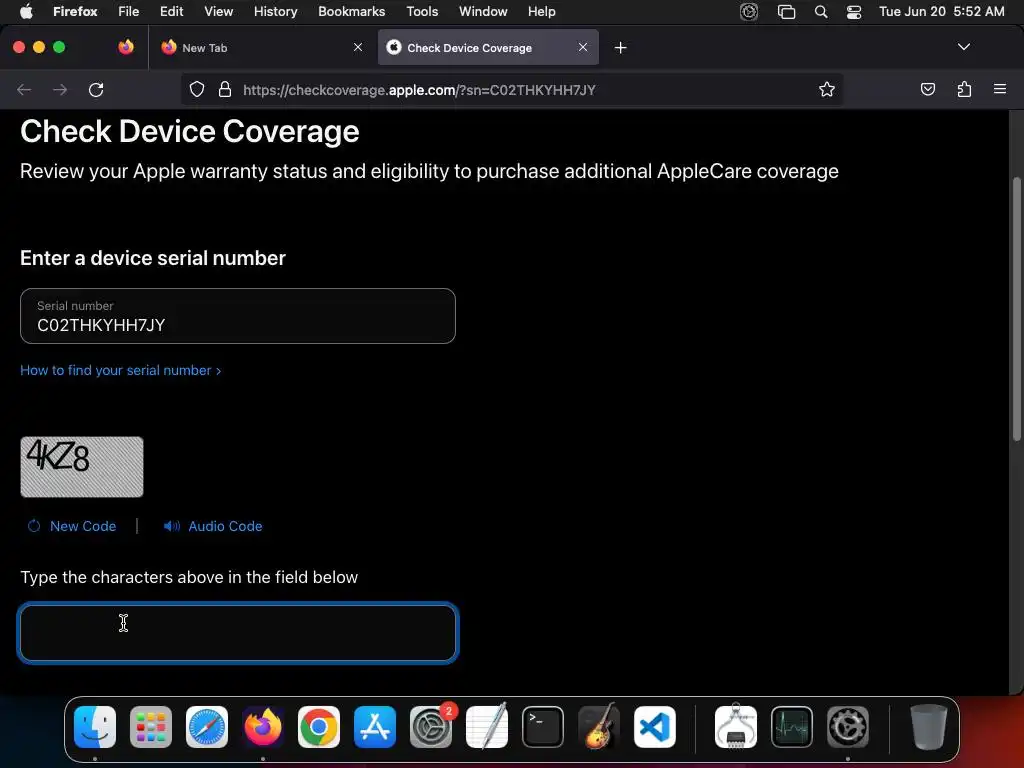Open How to find your serial number link
1024x768 pixels.
click(120, 370)
